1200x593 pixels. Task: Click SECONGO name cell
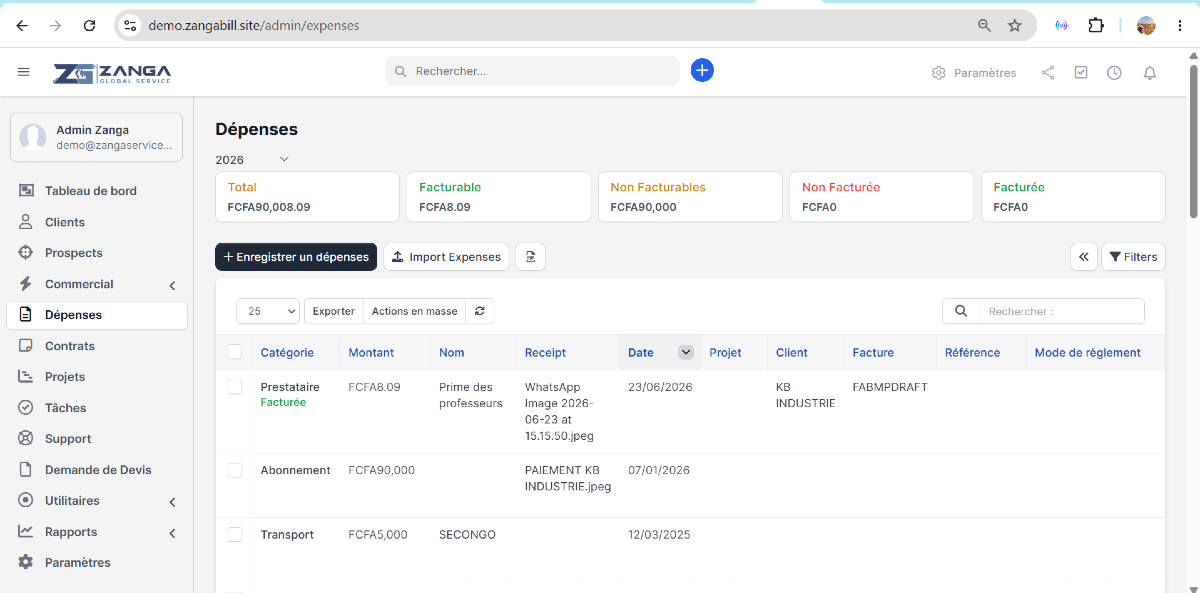(467, 535)
